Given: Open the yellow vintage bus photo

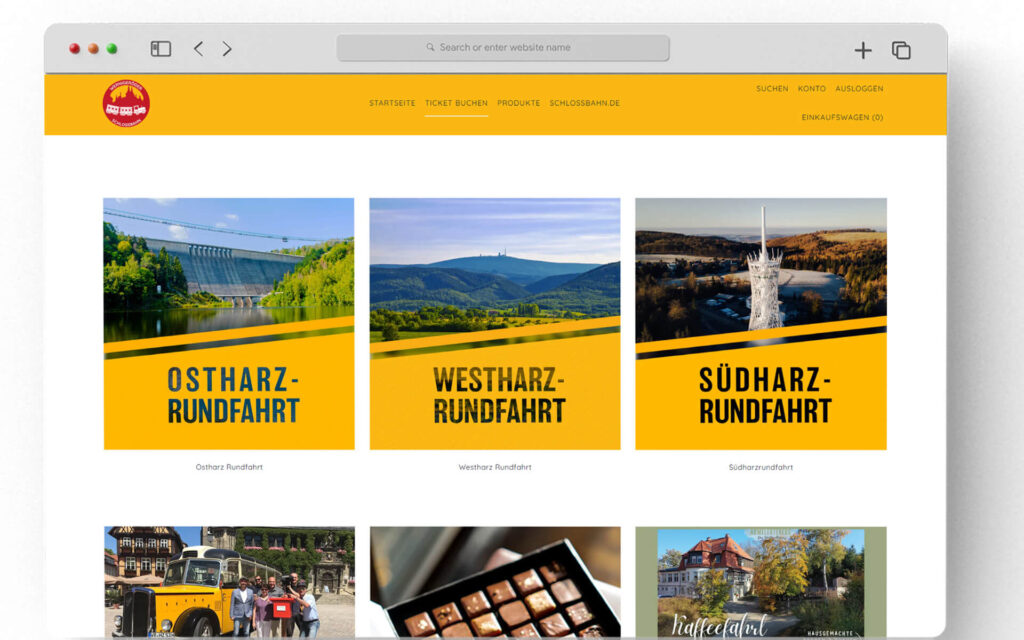Looking at the screenshot, I should click(x=229, y=583).
